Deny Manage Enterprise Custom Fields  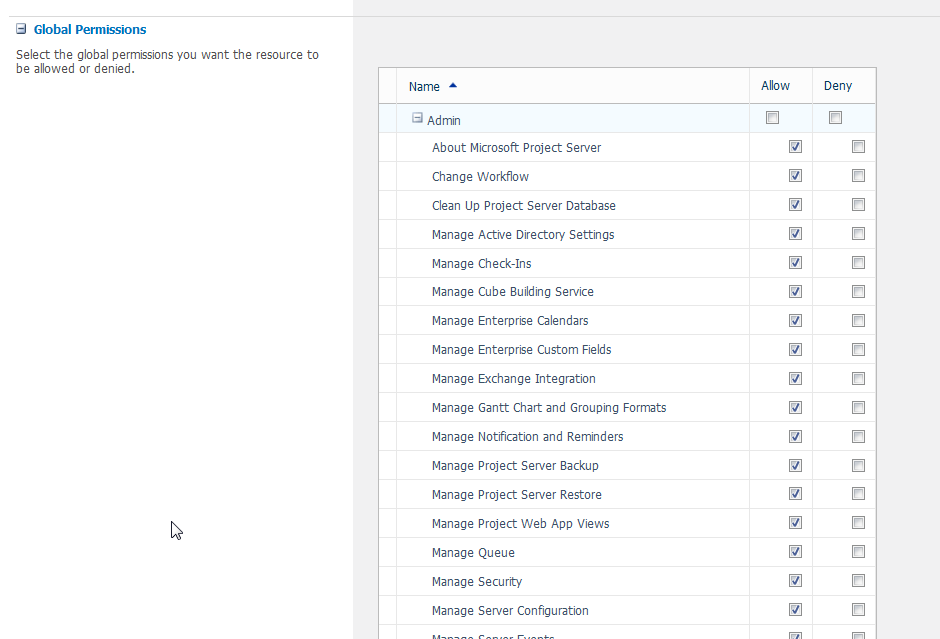858,350
